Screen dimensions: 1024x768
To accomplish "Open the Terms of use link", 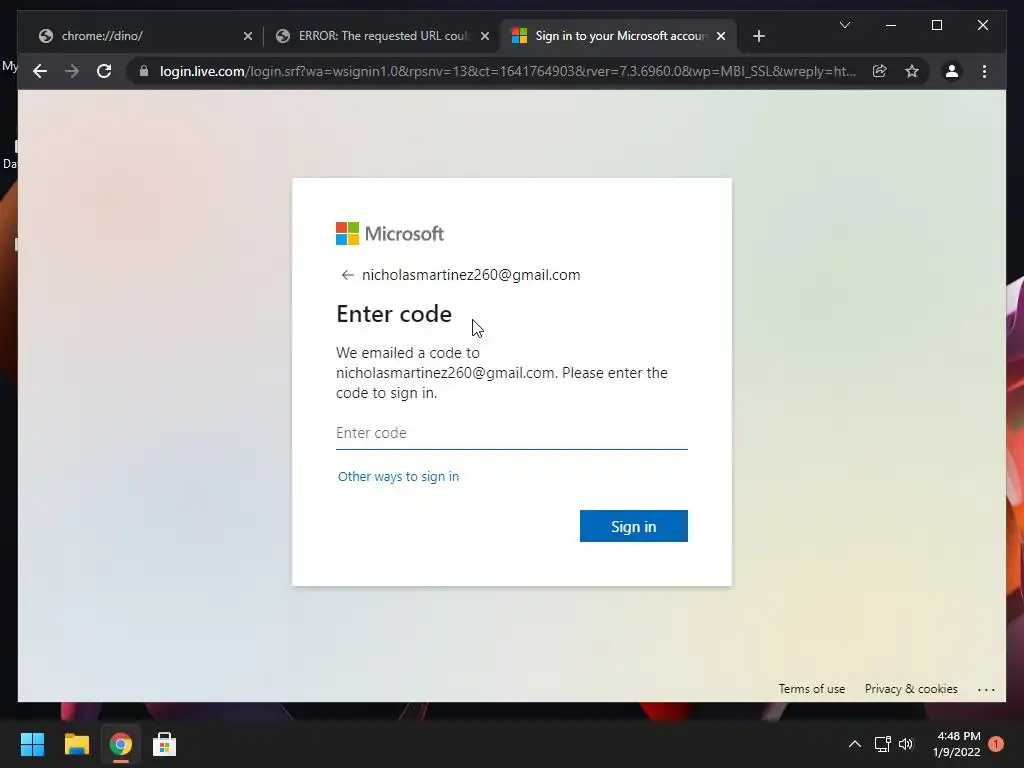I will click(812, 689).
